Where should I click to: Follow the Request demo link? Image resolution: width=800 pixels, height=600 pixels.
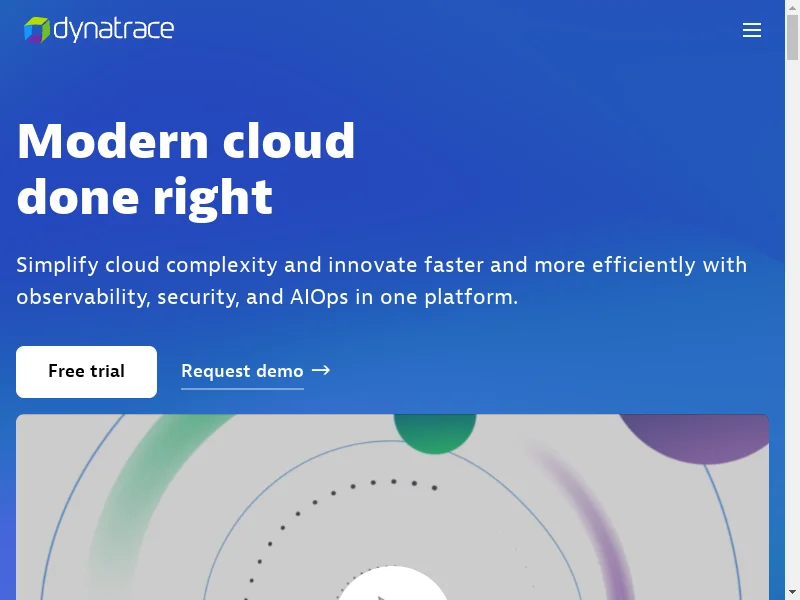click(x=242, y=371)
